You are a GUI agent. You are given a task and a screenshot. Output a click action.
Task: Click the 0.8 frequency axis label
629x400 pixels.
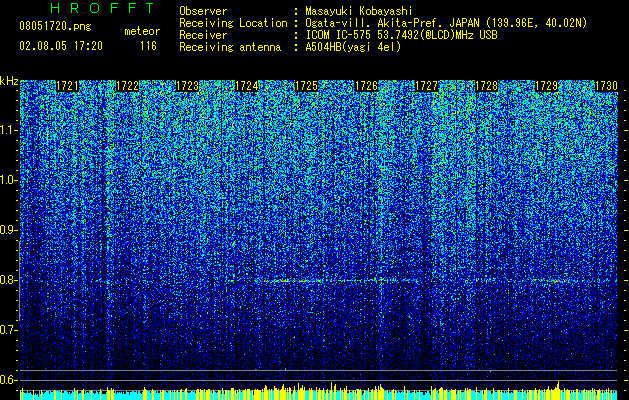click(x=8, y=280)
